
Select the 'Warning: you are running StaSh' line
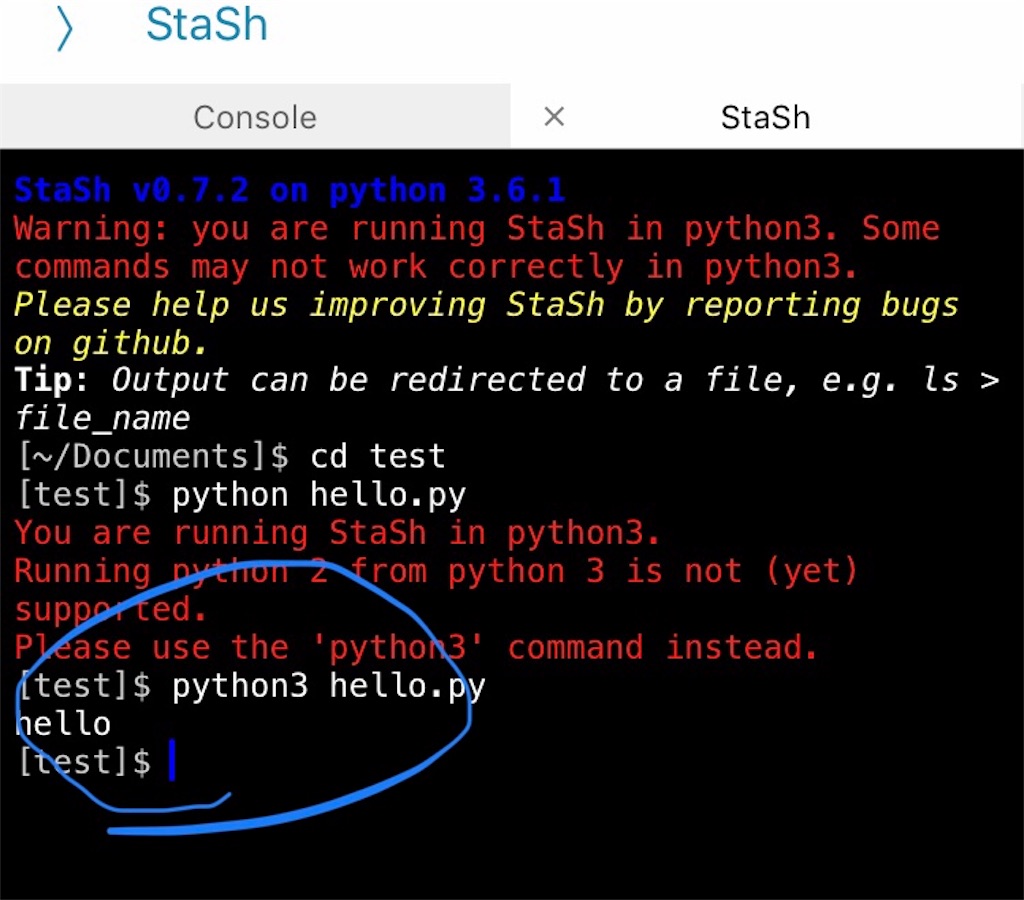pyautogui.click(x=477, y=229)
